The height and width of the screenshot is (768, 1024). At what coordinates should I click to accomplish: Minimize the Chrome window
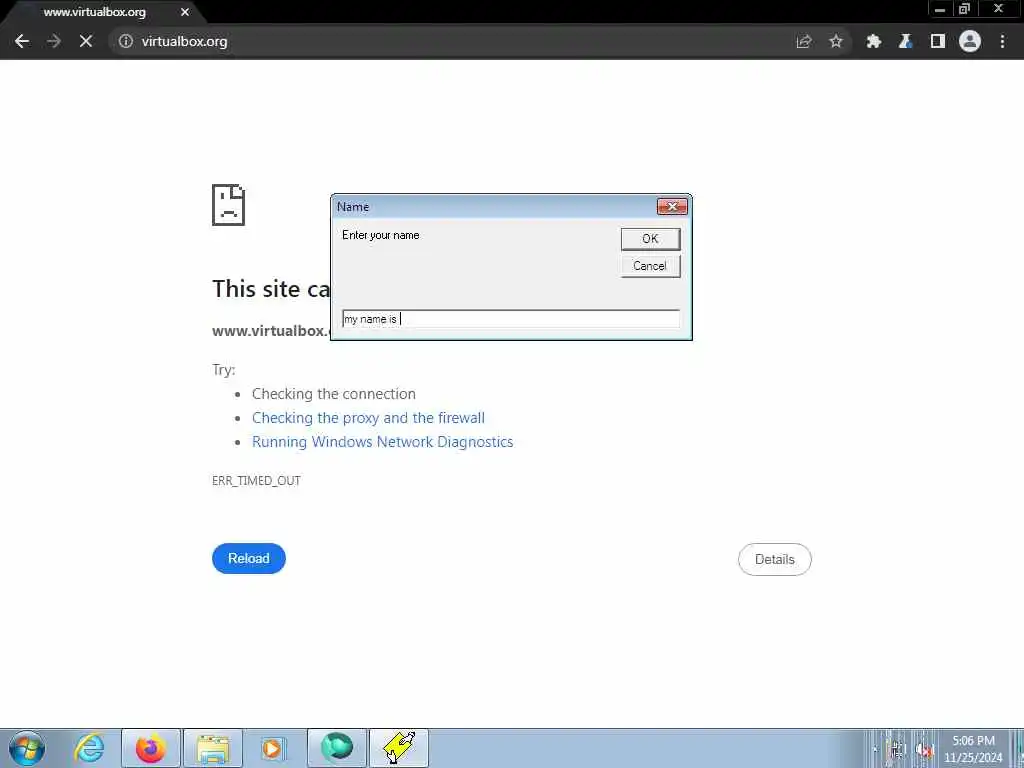[940, 9]
